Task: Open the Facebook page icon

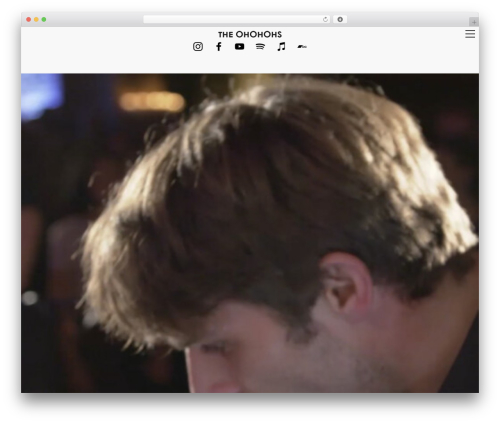Action: point(219,46)
